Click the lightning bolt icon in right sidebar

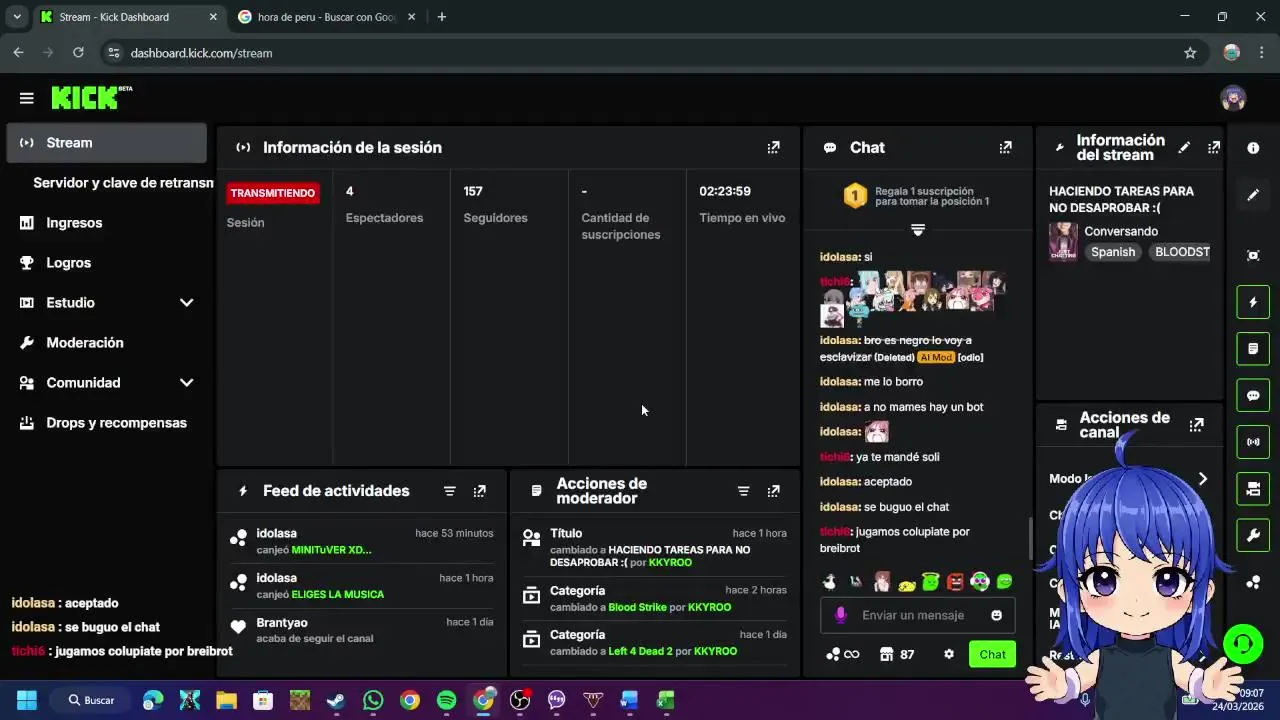(1253, 302)
